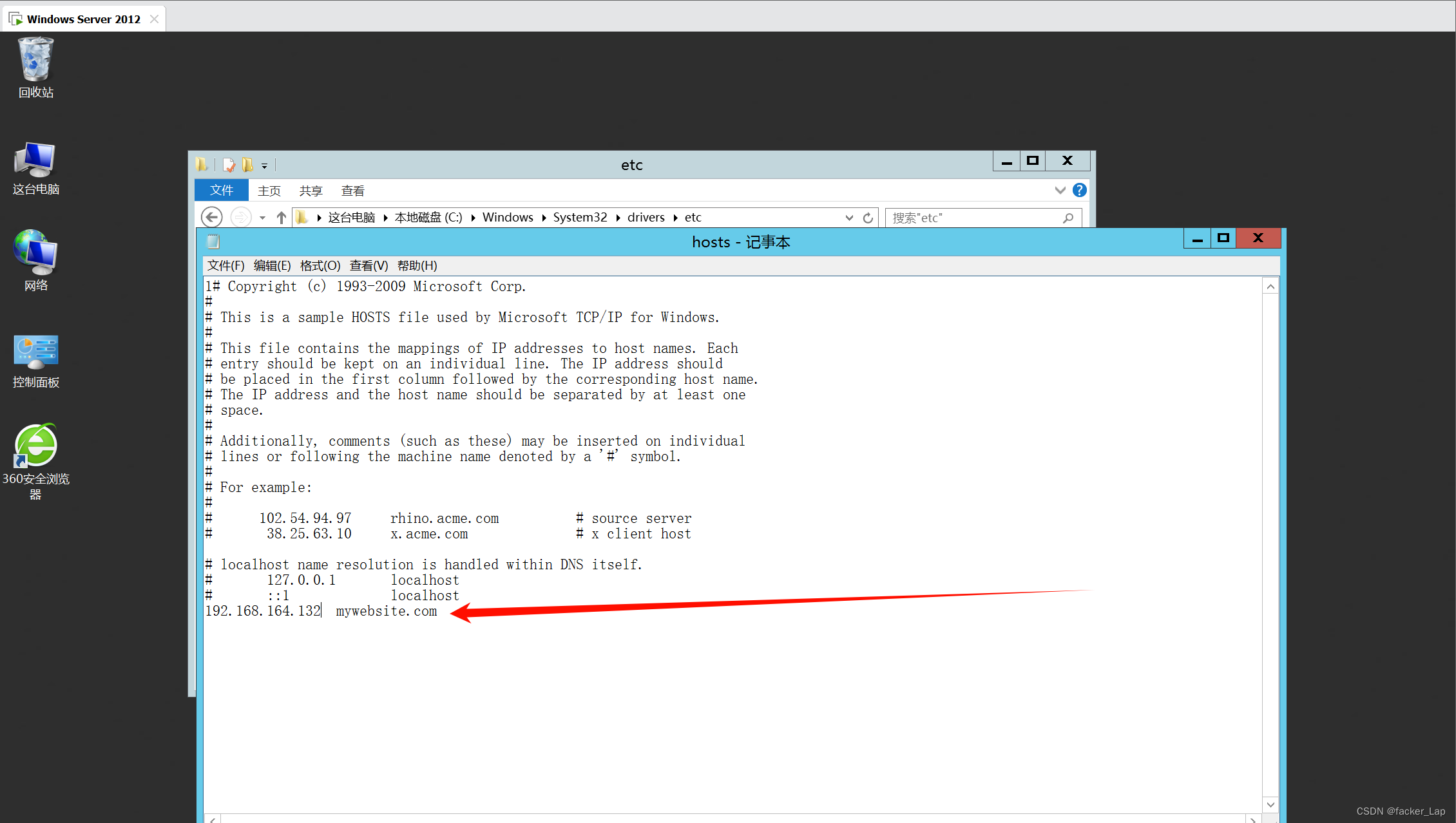Open Notepad's 编辑(E) menu
1456x823 pixels.
pyautogui.click(x=272, y=265)
